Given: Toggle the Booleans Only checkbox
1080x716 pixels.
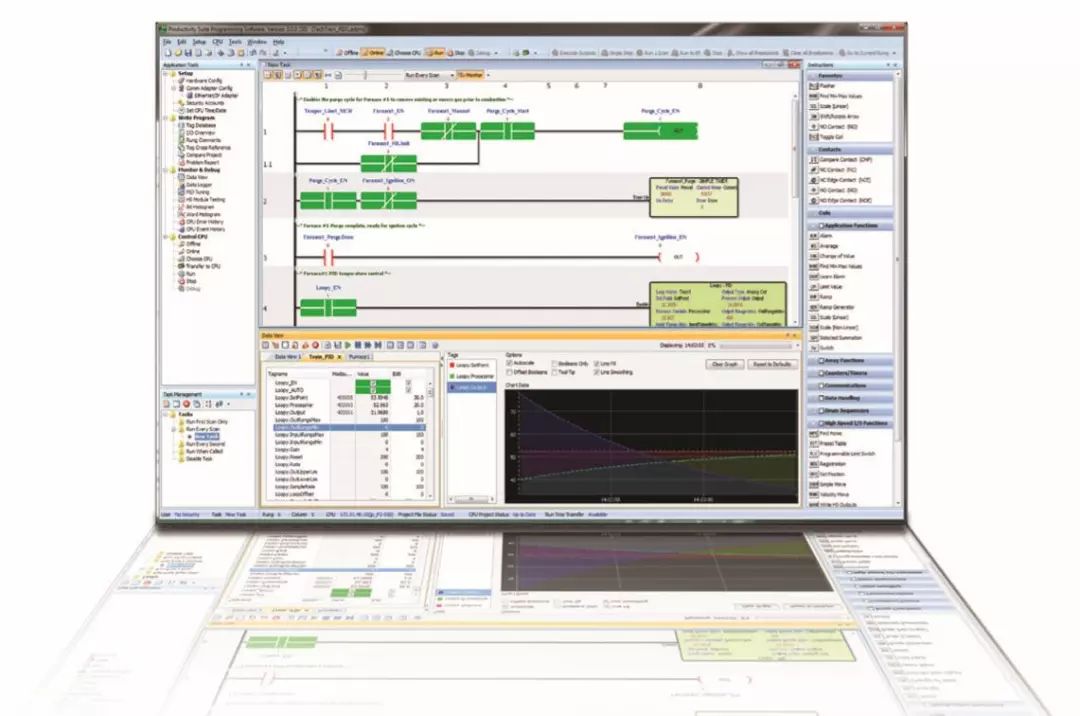Looking at the screenshot, I should (554, 364).
